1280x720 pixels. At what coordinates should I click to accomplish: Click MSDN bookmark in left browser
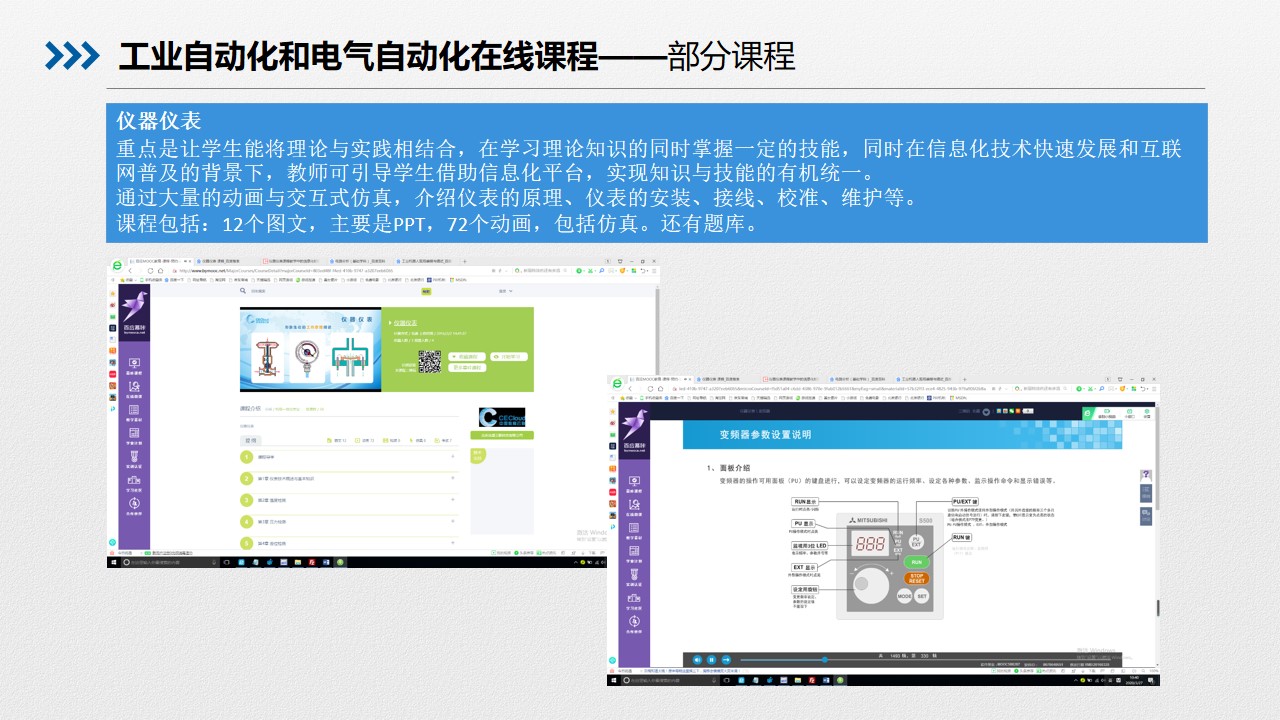pyautogui.click(x=456, y=280)
